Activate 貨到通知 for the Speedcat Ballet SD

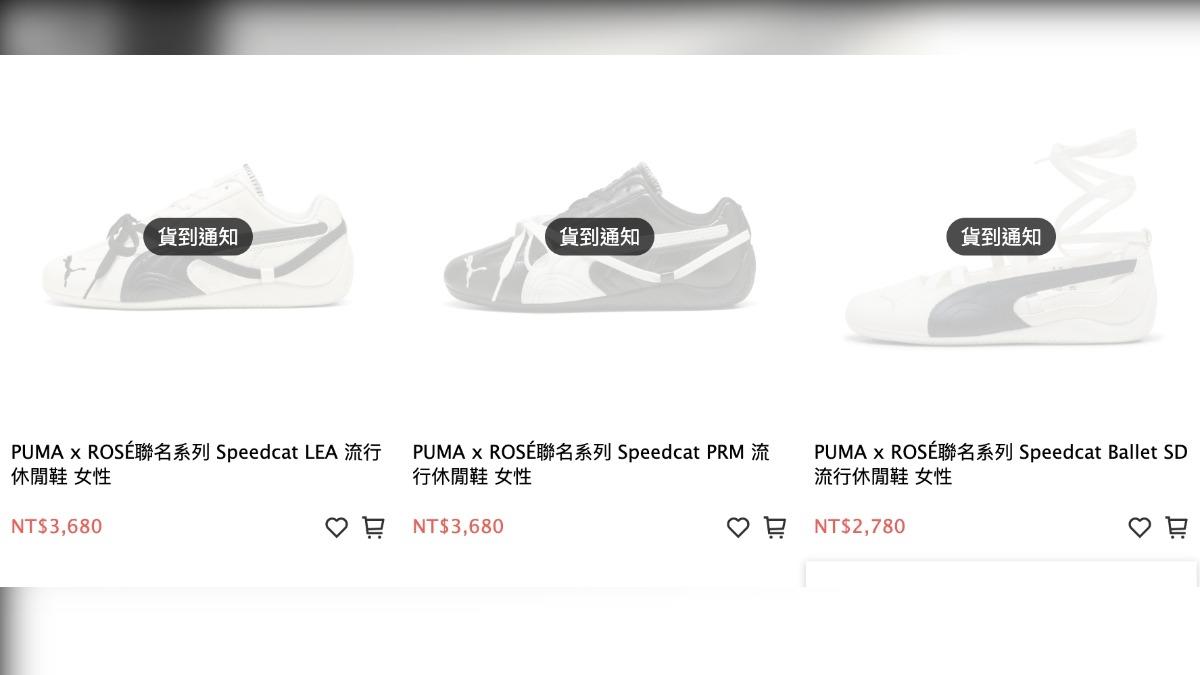point(1001,237)
